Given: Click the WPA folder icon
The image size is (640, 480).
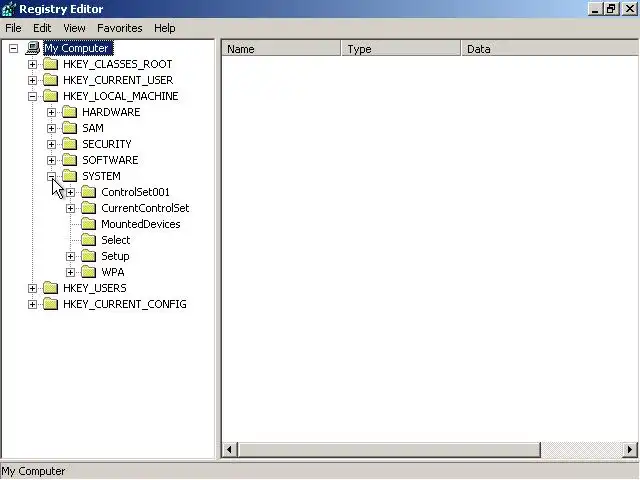Looking at the screenshot, I should tap(89, 272).
